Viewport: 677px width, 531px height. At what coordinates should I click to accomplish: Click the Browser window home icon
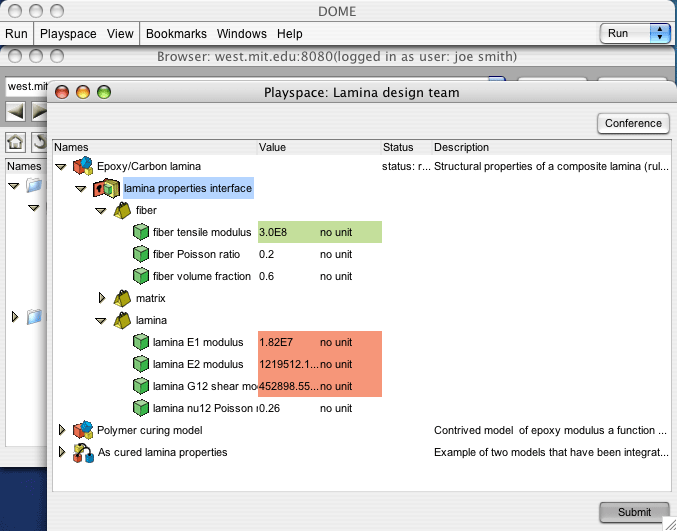16,142
